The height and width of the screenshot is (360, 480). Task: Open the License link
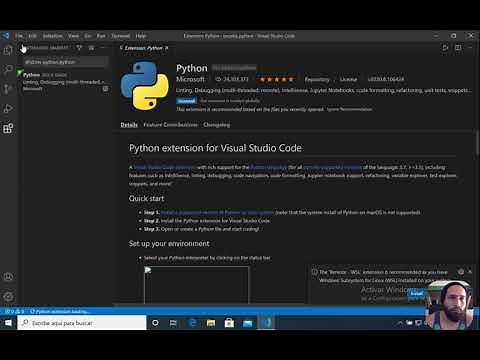[x=348, y=79]
